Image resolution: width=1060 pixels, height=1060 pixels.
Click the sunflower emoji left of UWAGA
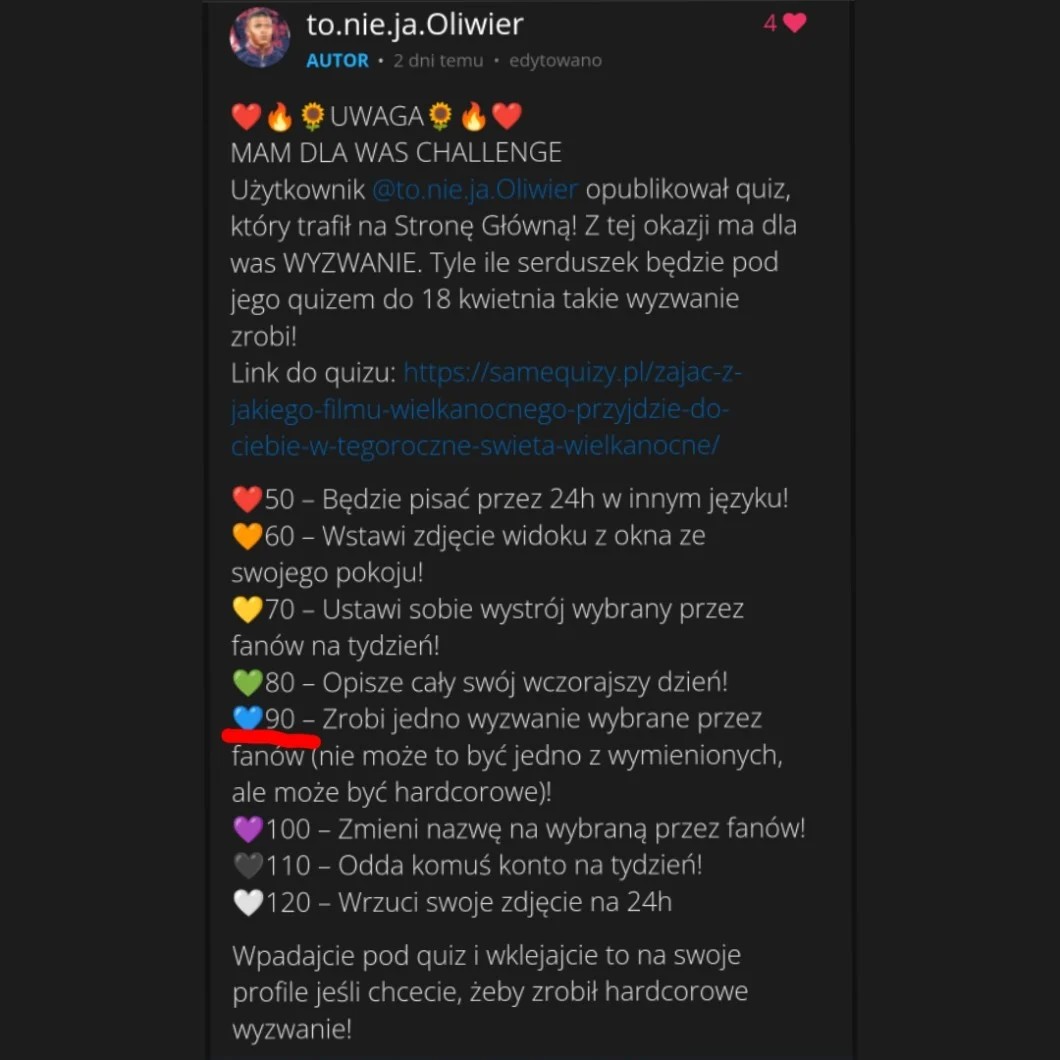[x=313, y=117]
